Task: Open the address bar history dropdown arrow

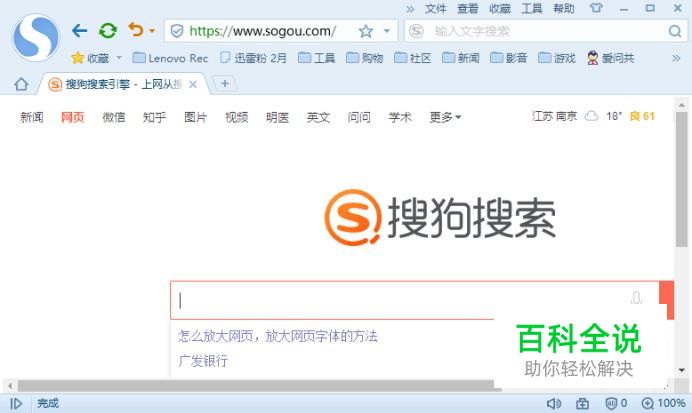Action: pos(387,31)
